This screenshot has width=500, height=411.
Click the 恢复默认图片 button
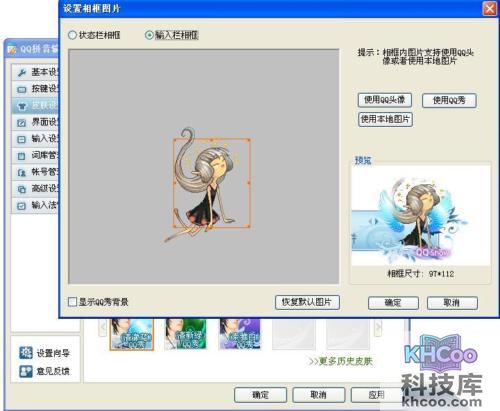(x=307, y=302)
